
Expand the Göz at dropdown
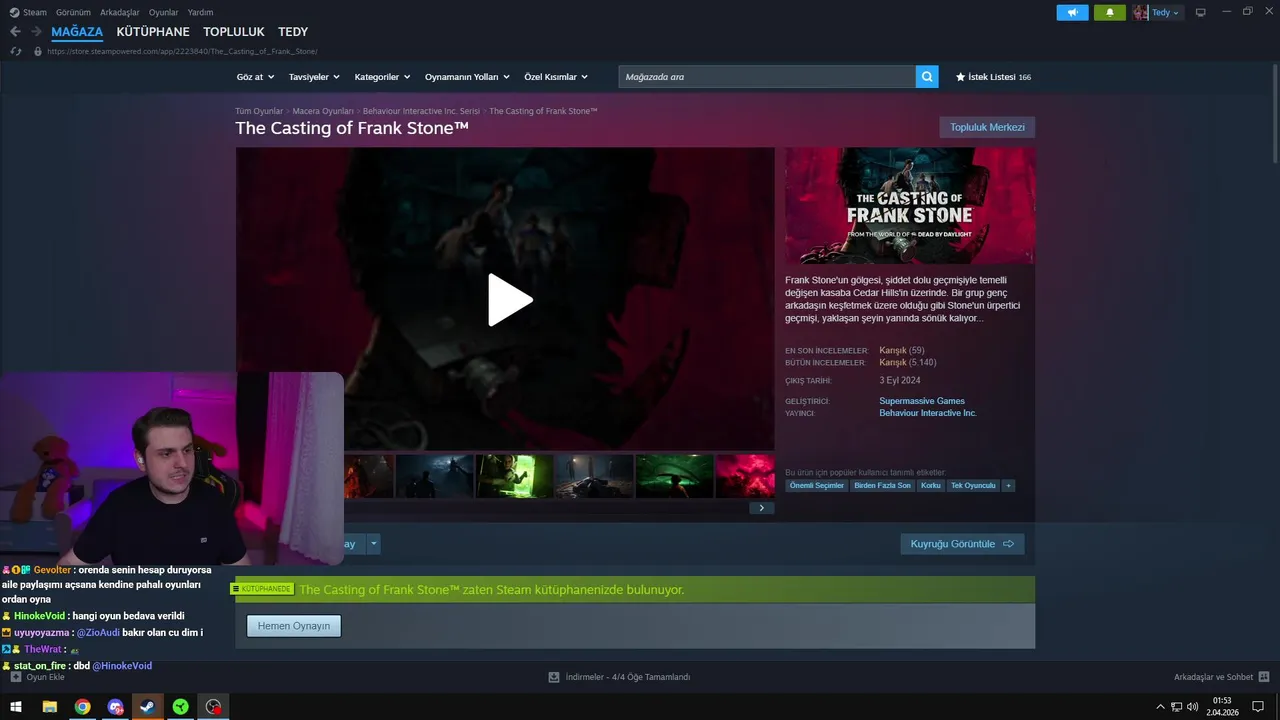(255, 77)
